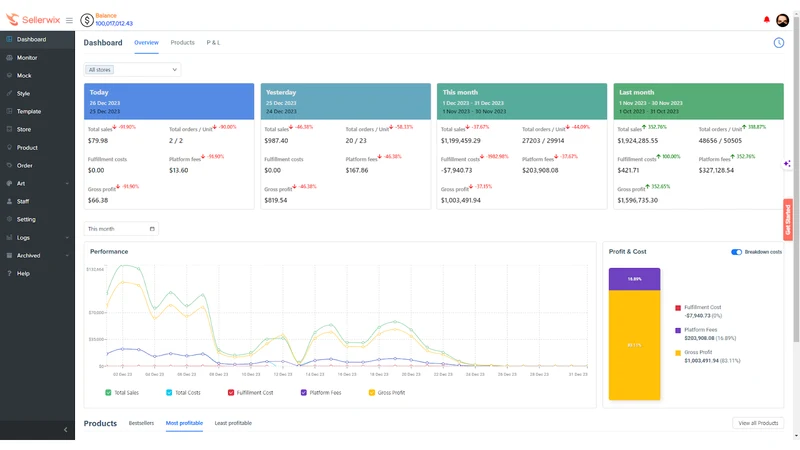
Task: Toggle the Breakdown costs switch
Action: click(736, 252)
